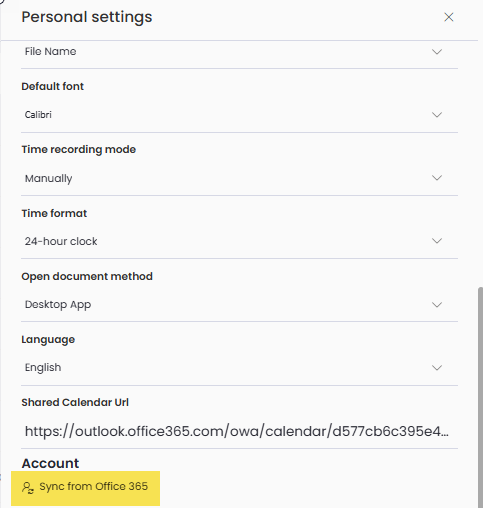Click the Open document method label
The height and width of the screenshot is (508, 483).
click(87, 277)
